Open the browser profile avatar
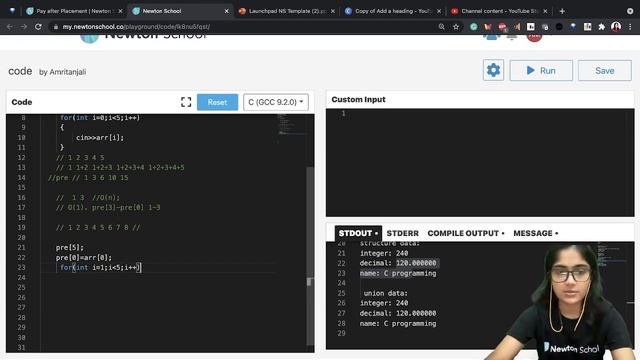Viewport: 640px width, 360px height. click(616, 27)
